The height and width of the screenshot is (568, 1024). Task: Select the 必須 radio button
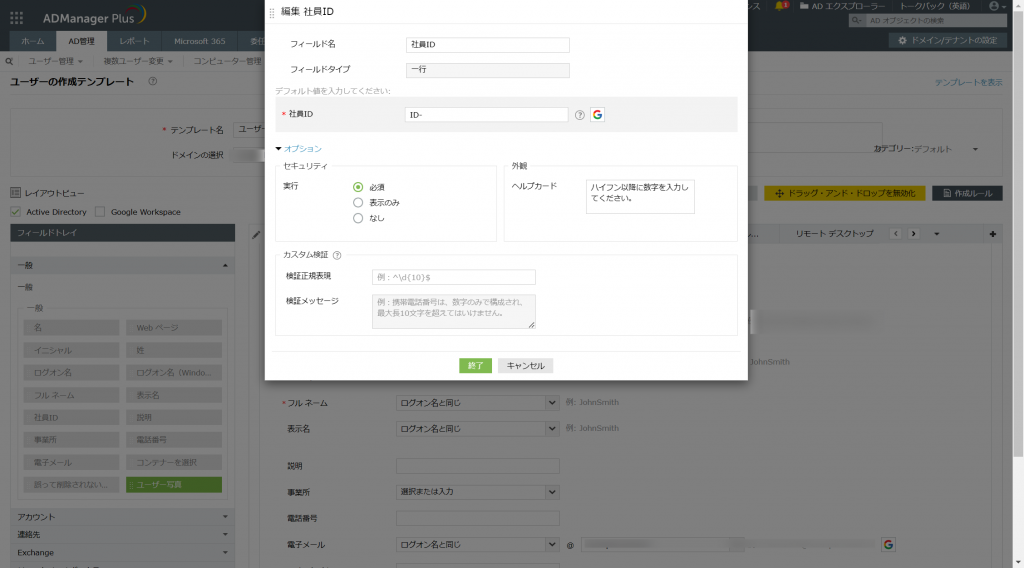point(358,187)
